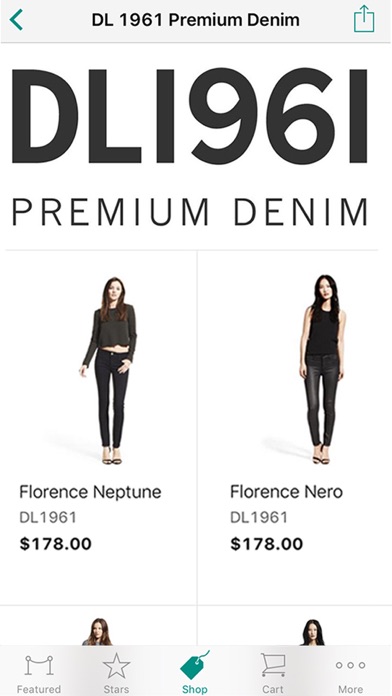Select the Florence Nero product title
Viewport: 392px width, 696px height.
pyautogui.click(x=286, y=492)
